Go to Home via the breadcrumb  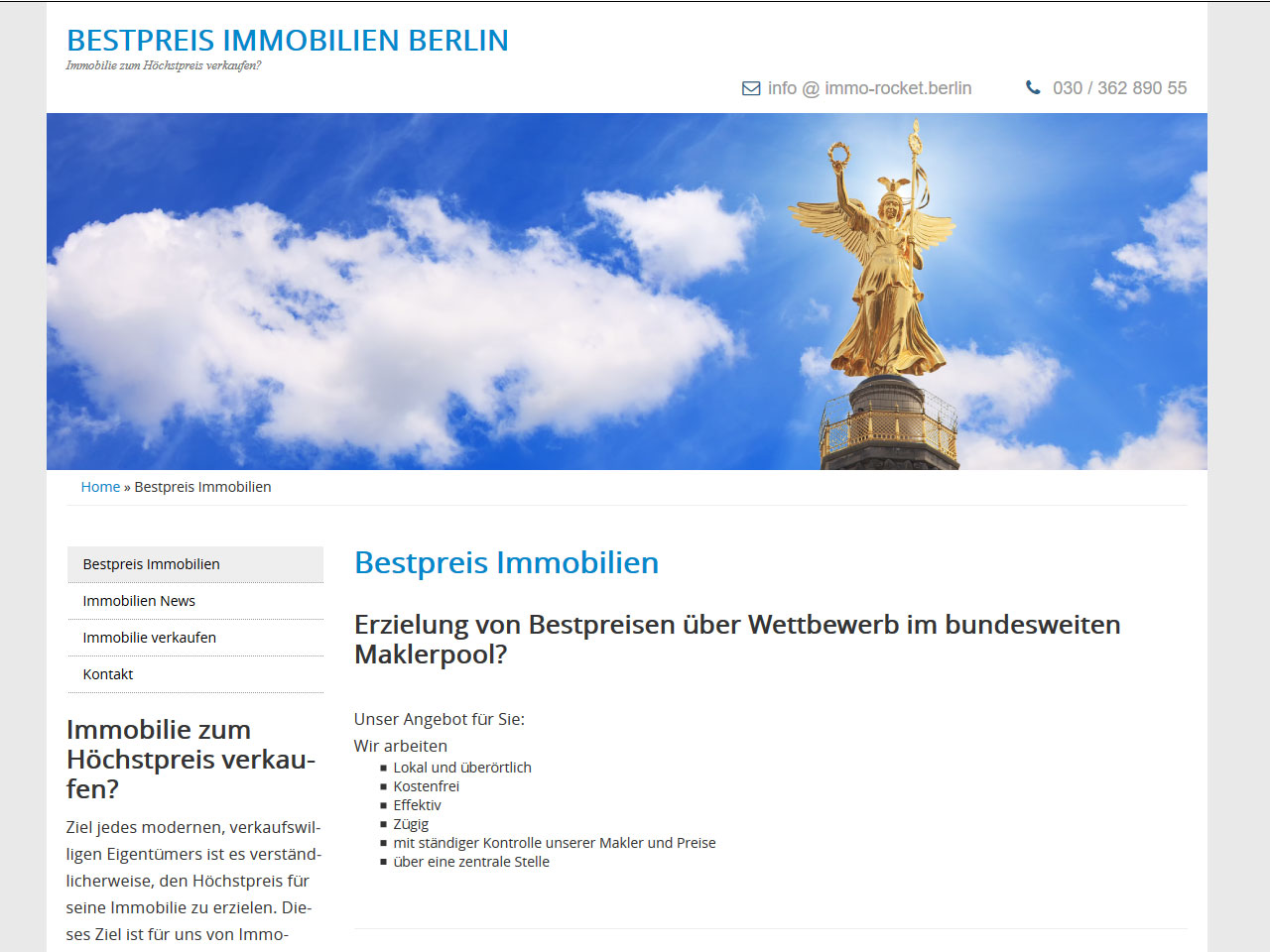tap(100, 487)
